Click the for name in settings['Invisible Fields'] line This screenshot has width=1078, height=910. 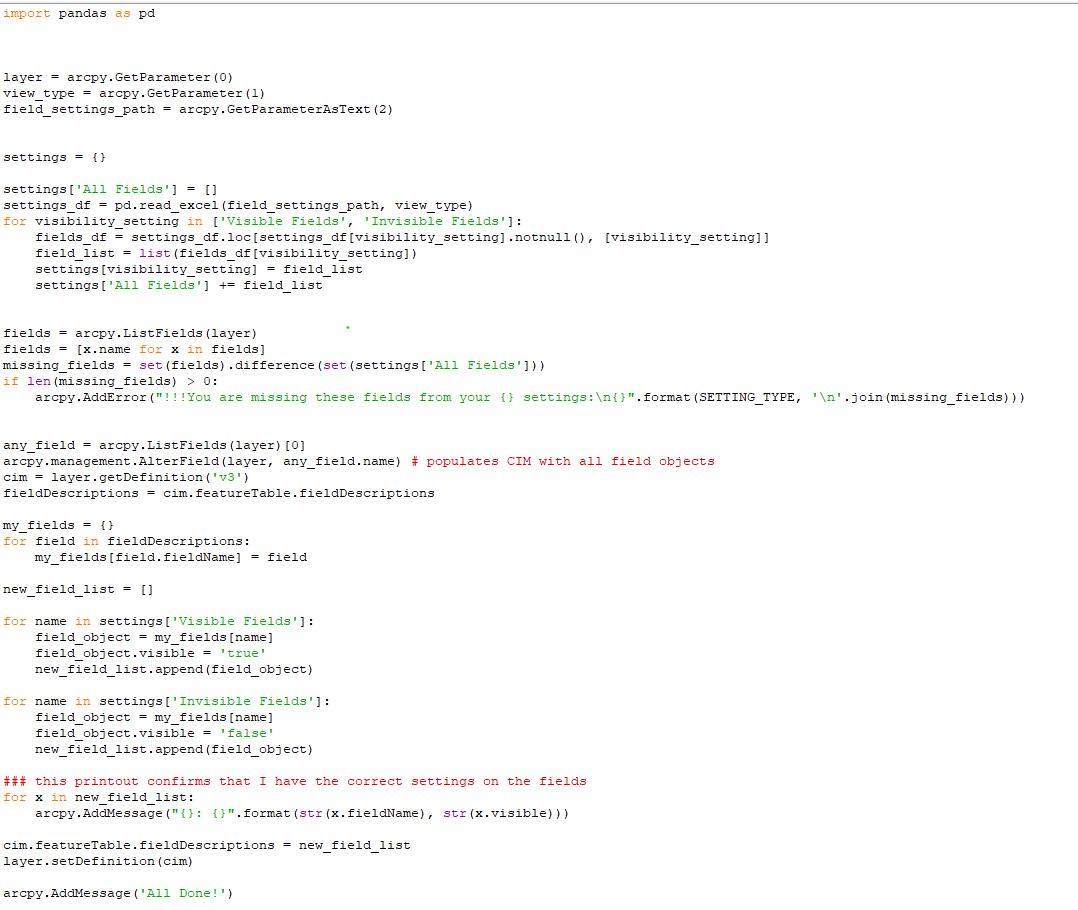(166, 701)
